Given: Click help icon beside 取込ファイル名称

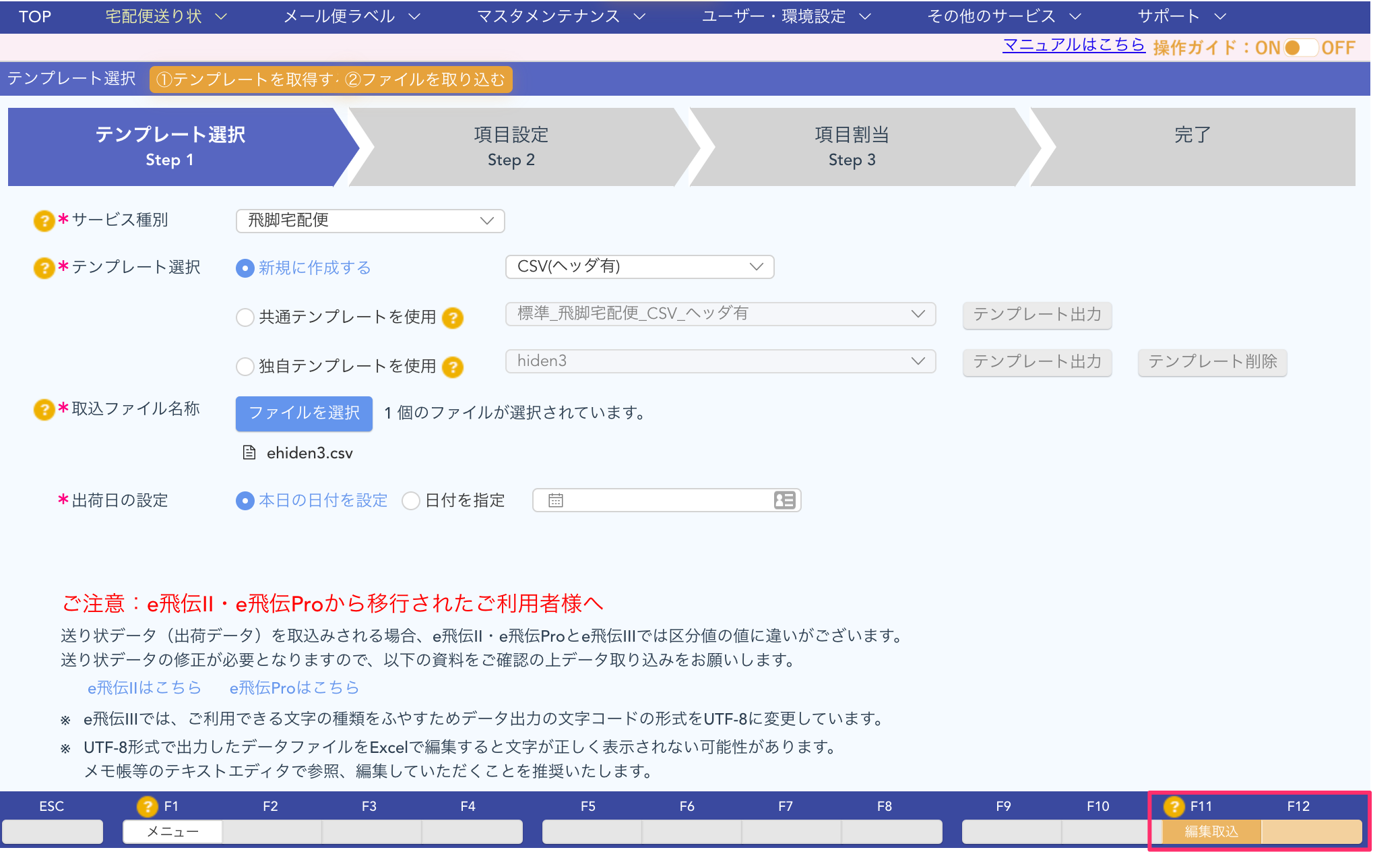Looking at the screenshot, I should 44,409.
